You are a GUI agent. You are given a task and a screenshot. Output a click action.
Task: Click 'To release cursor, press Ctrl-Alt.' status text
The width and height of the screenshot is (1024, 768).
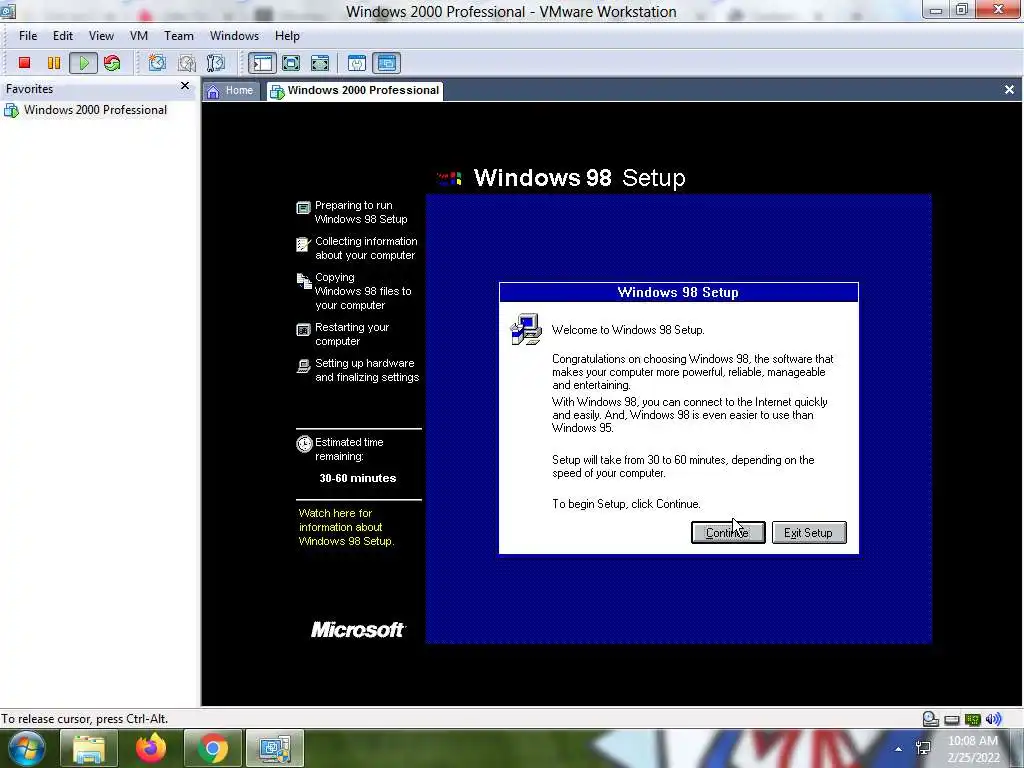pos(85,718)
